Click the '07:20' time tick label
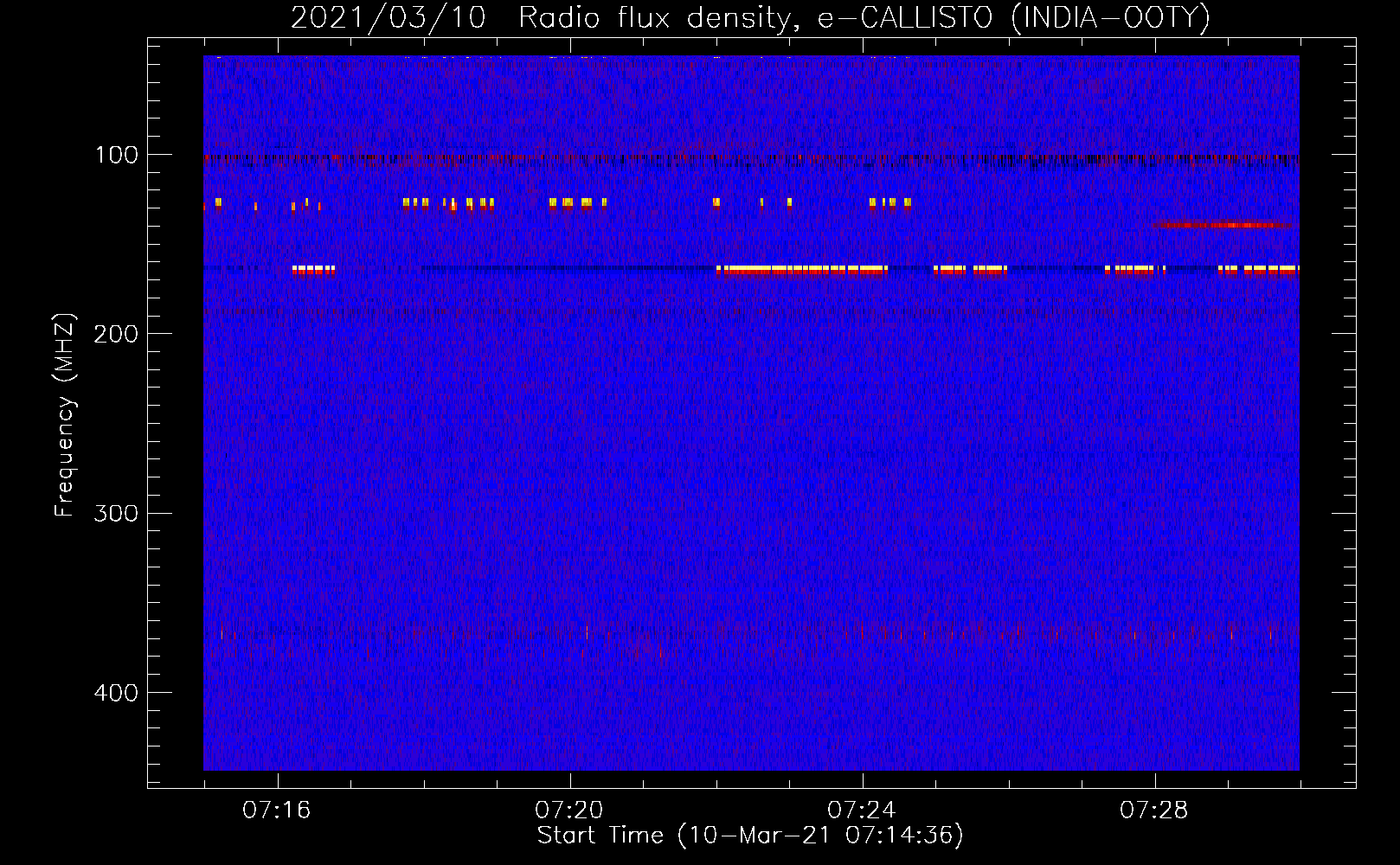Screen dimensions: 1400x865 pyautogui.click(x=569, y=810)
